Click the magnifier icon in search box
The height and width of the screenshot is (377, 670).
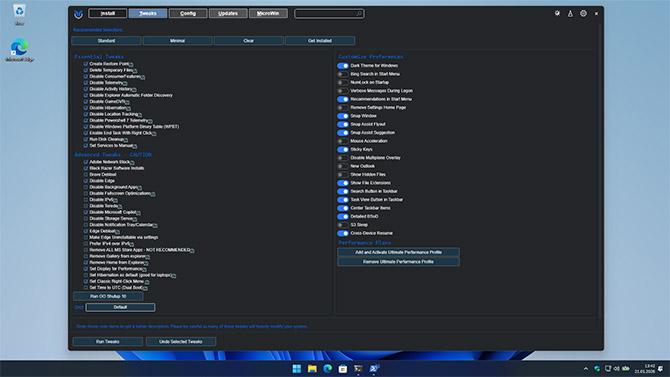(359, 14)
